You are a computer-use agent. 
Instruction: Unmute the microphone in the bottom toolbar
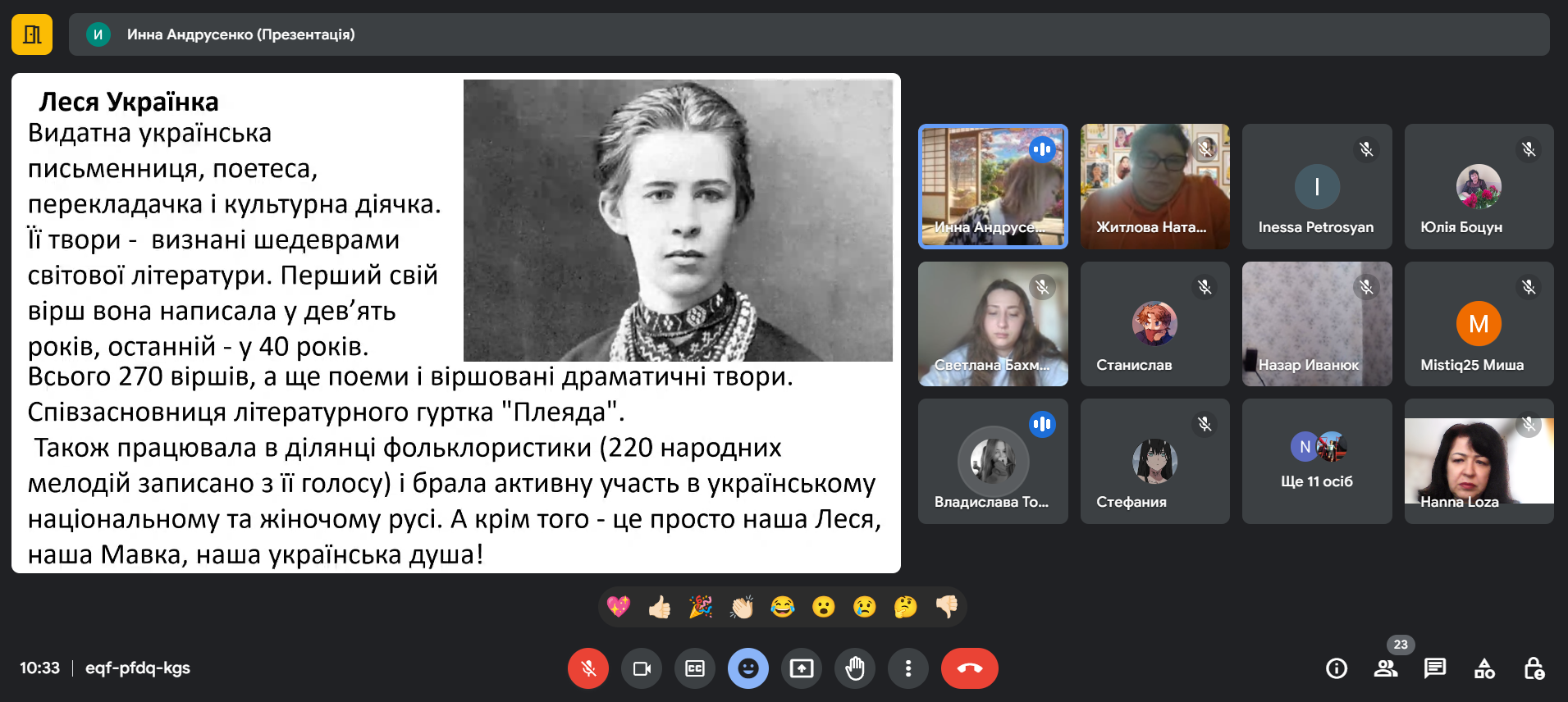tap(588, 668)
